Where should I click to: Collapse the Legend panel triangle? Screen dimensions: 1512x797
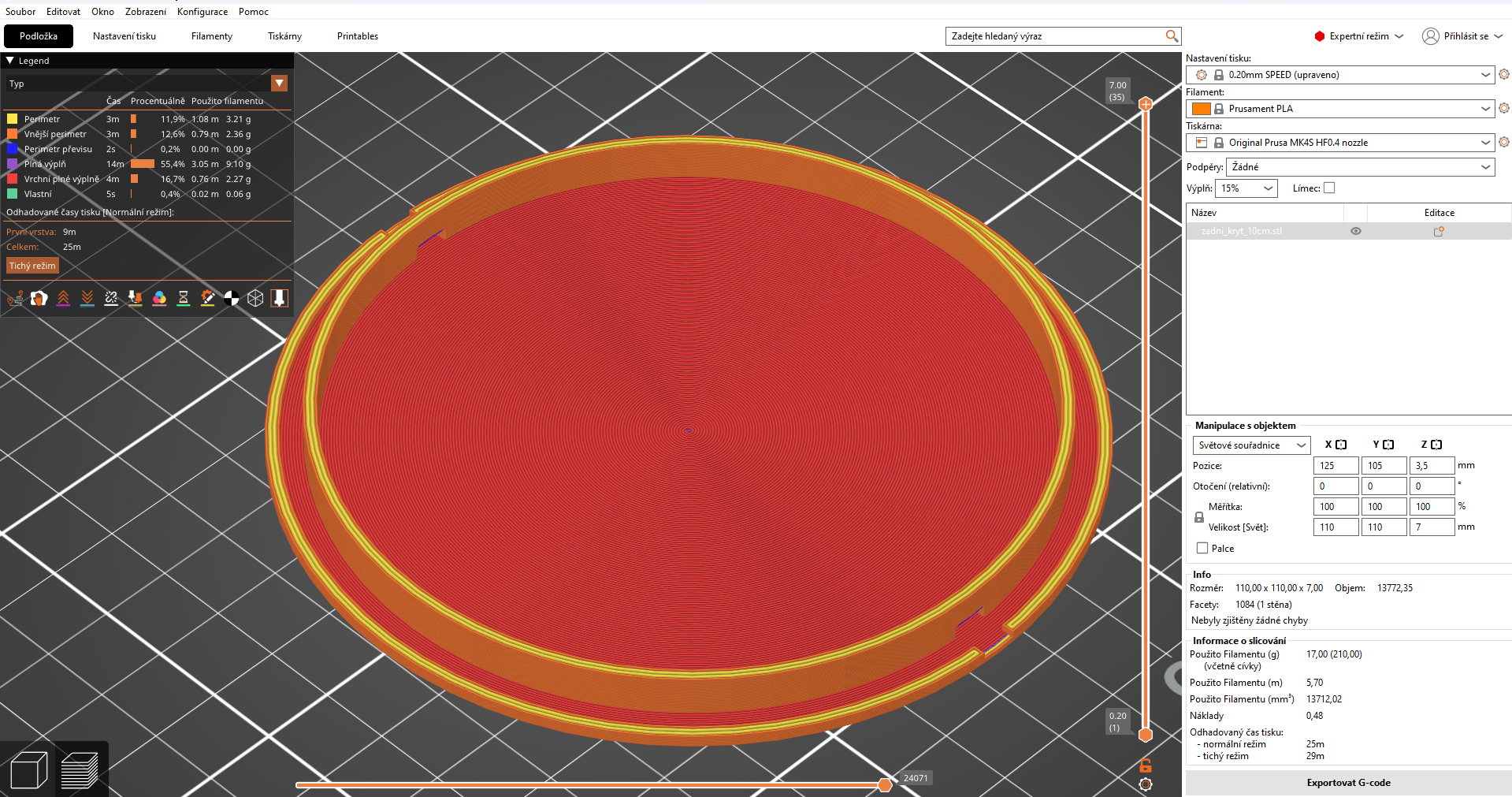coord(10,61)
